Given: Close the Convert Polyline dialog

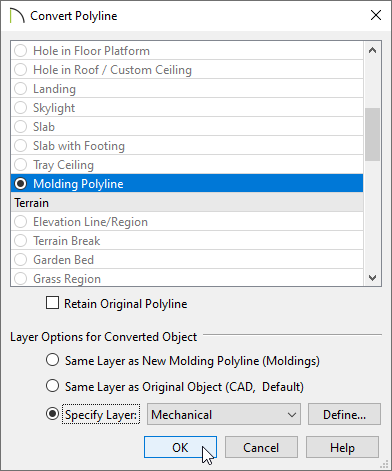Looking at the screenshot, I should (x=376, y=15).
